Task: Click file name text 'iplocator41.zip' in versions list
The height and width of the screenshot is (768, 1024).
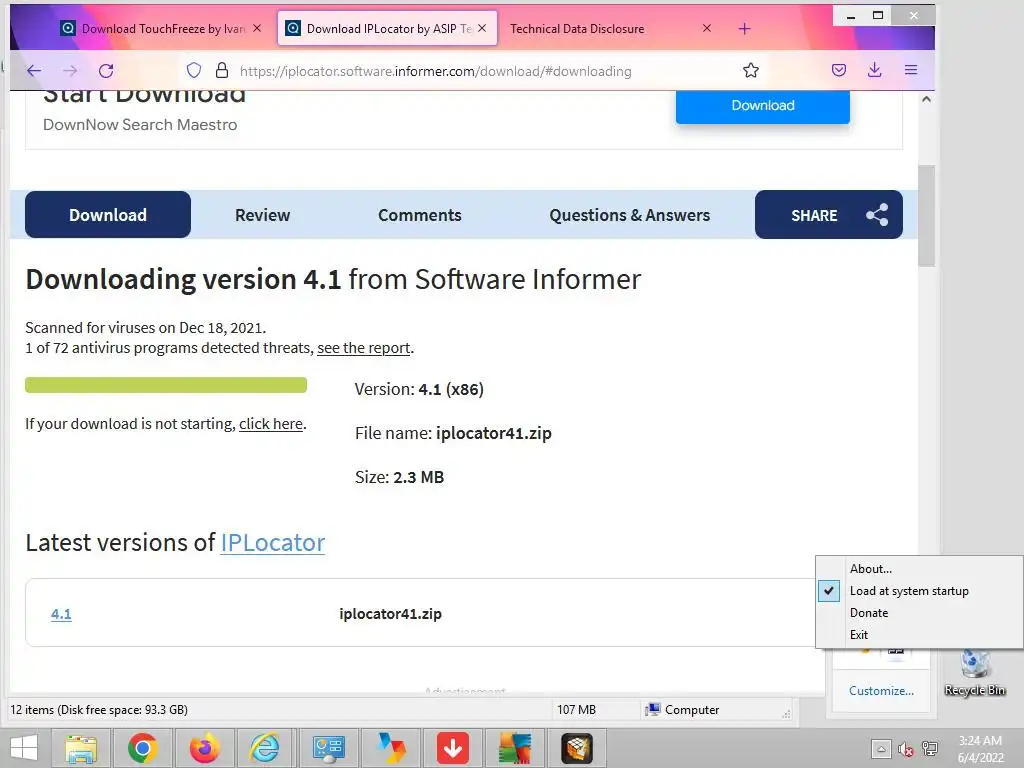Action: coord(391,614)
